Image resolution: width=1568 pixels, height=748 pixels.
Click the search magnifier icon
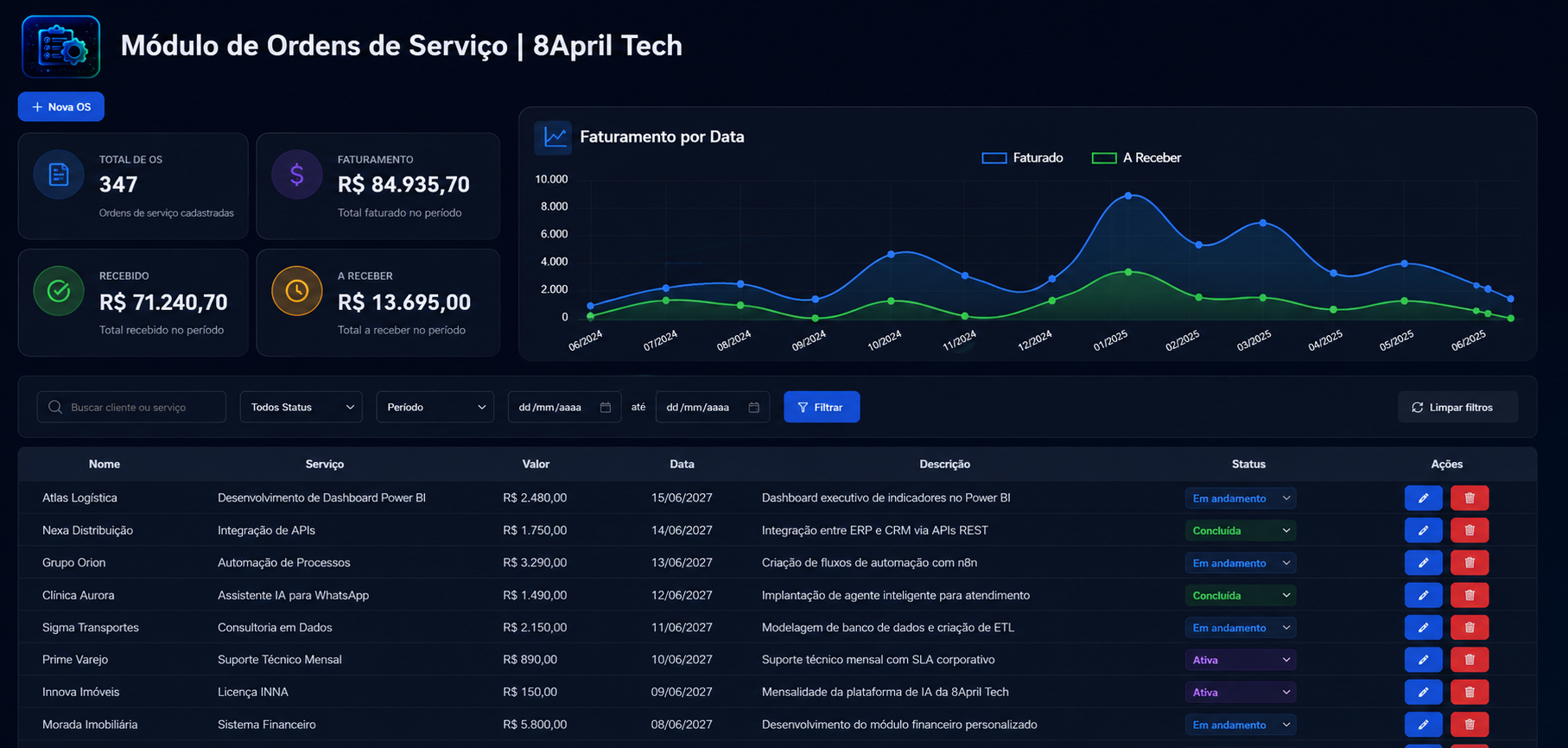tap(55, 407)
